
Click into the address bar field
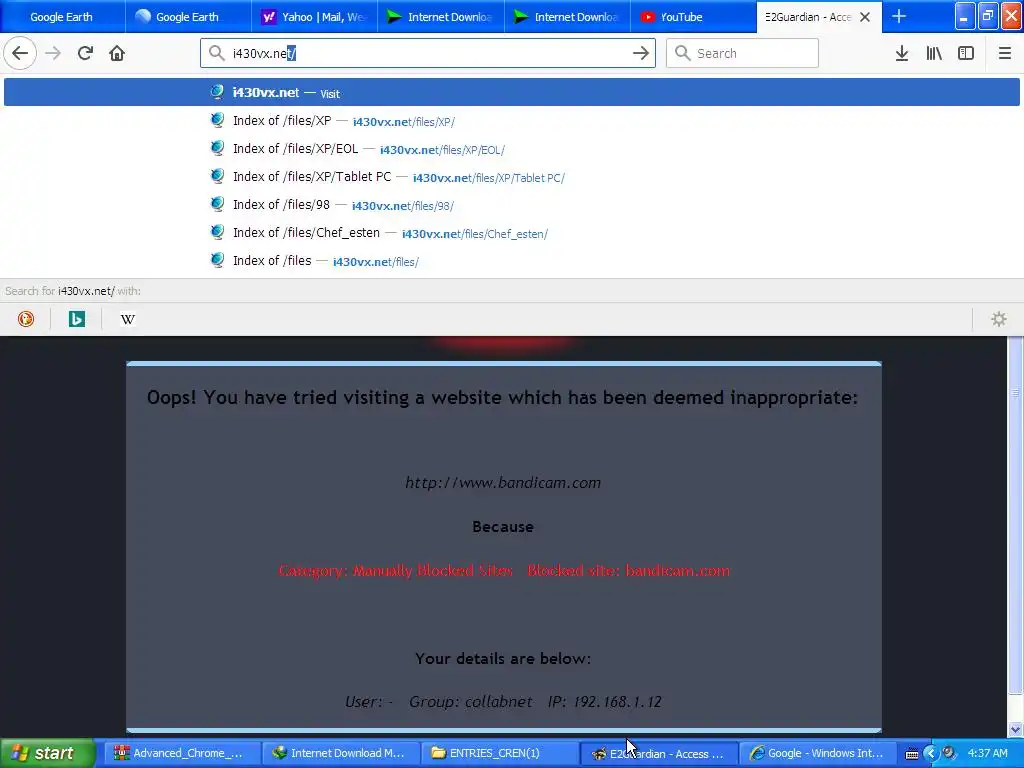click(428, 53)
